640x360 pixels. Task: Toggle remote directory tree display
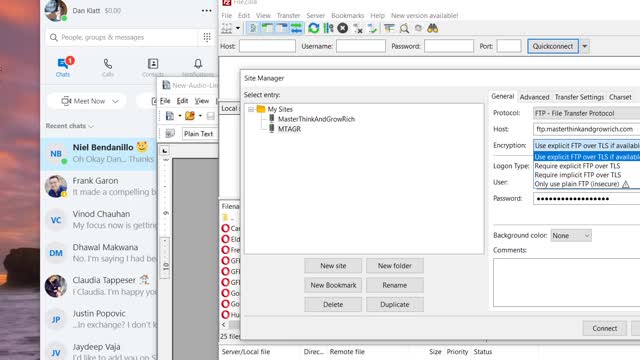point(282,28)
